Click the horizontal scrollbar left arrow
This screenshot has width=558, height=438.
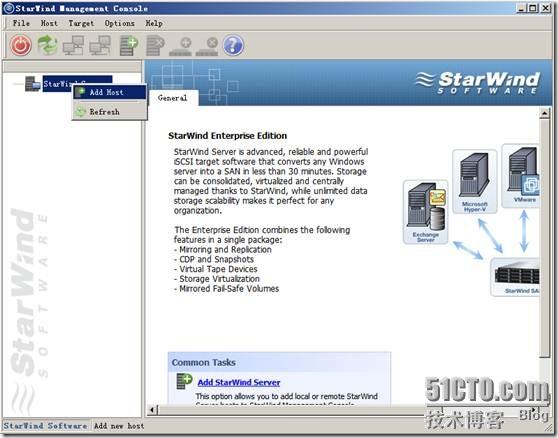[x=152, y=410]
